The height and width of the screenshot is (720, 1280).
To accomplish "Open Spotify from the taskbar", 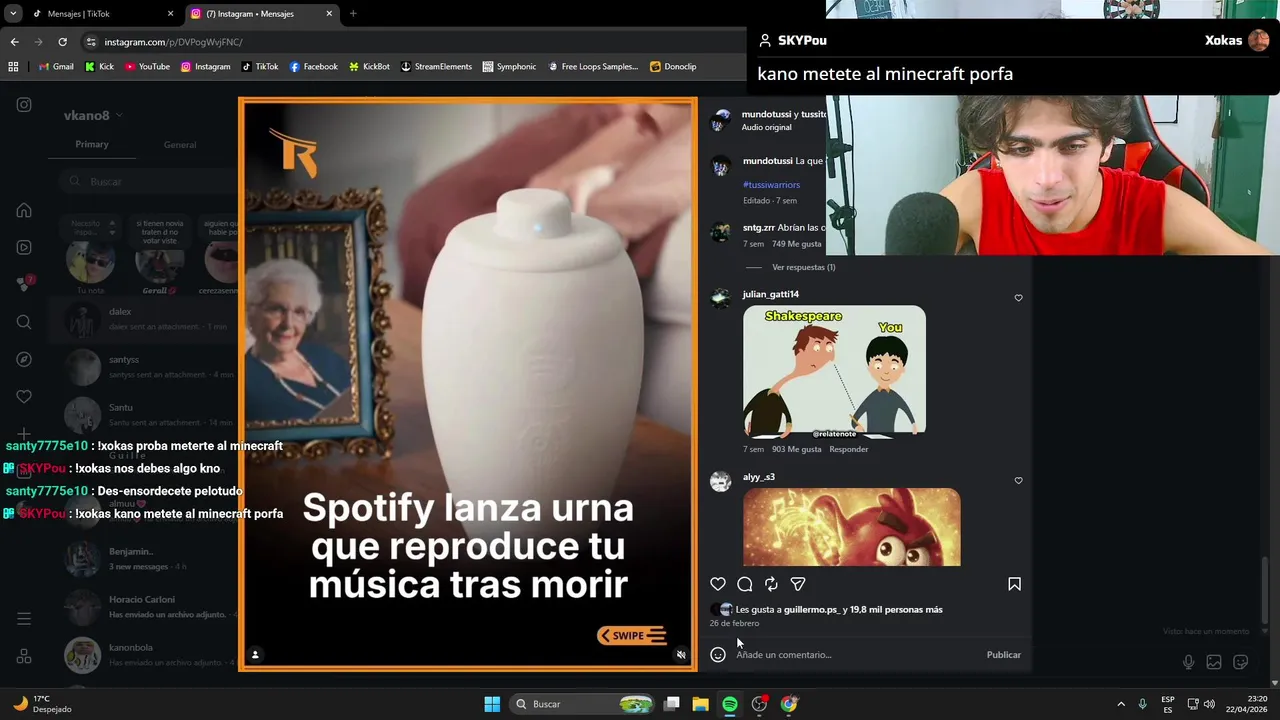I will tap(730, 704).
